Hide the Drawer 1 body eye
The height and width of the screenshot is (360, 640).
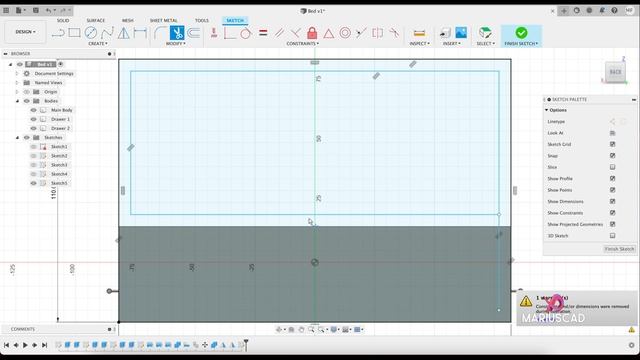(33, 119)
